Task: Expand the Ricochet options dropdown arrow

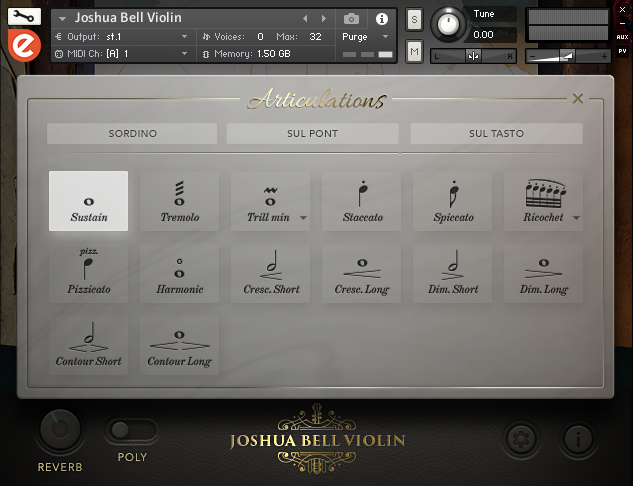Action: (576, 218)
